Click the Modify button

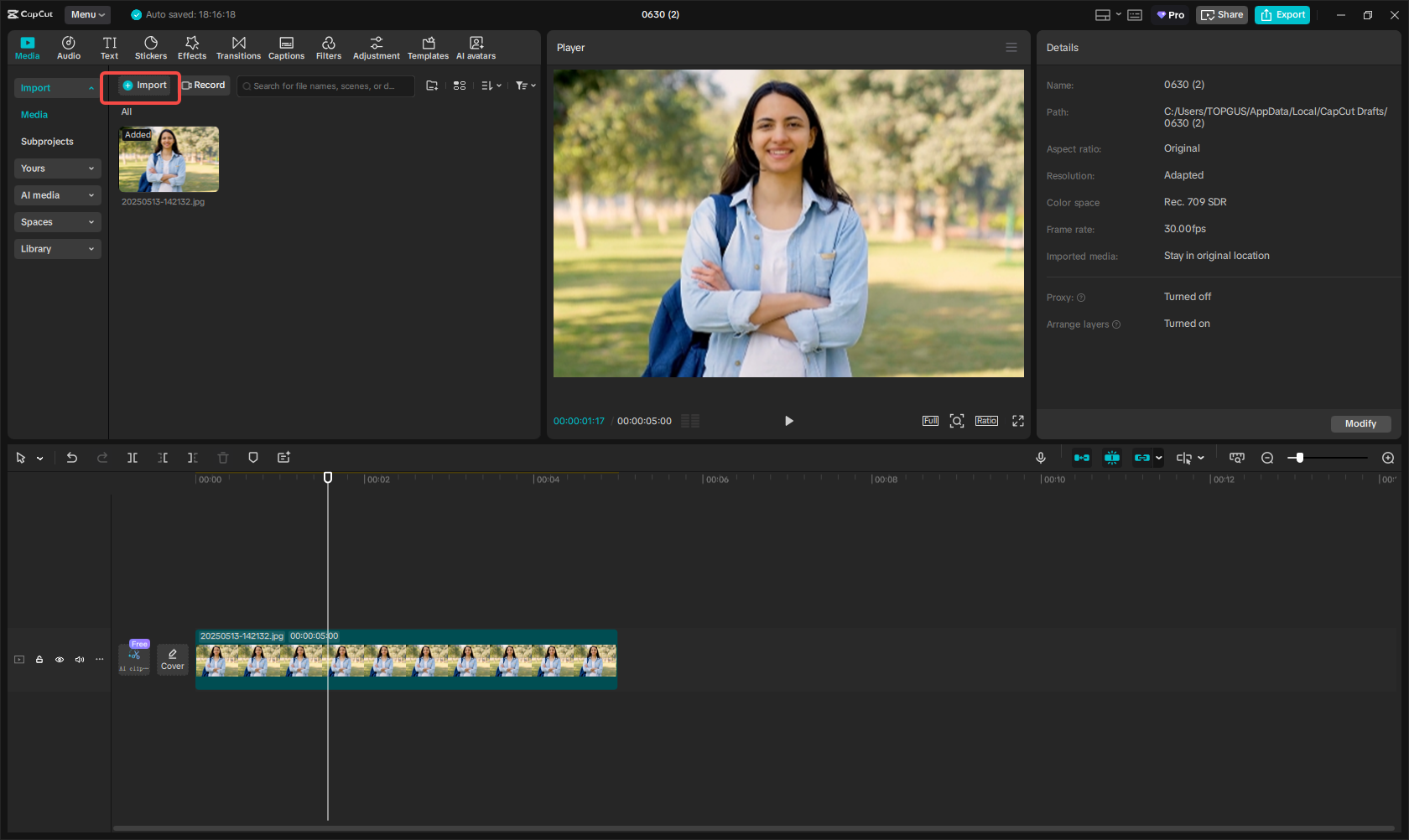coord(1360,423)
